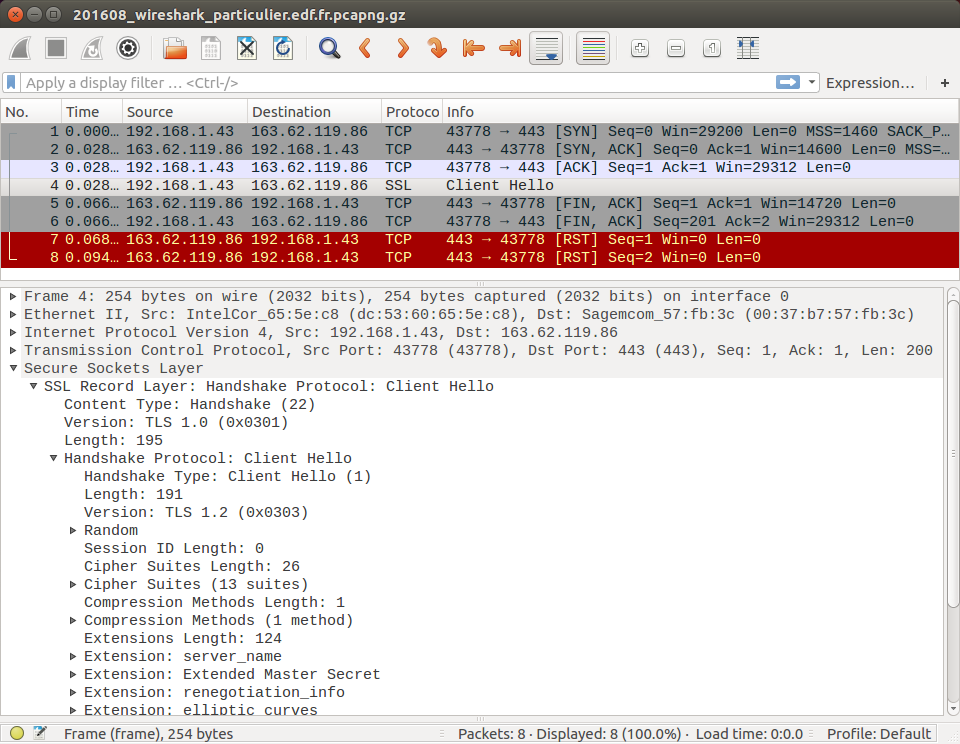Collapse the Secure Sockets Layer section

click(x=13, y=368)
